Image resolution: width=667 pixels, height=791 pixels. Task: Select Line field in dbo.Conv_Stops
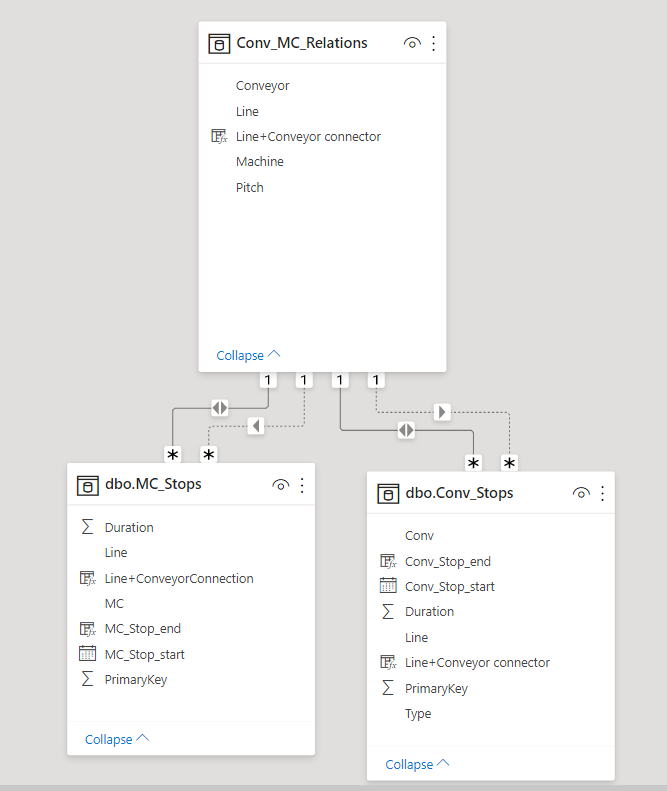point(417,638)
